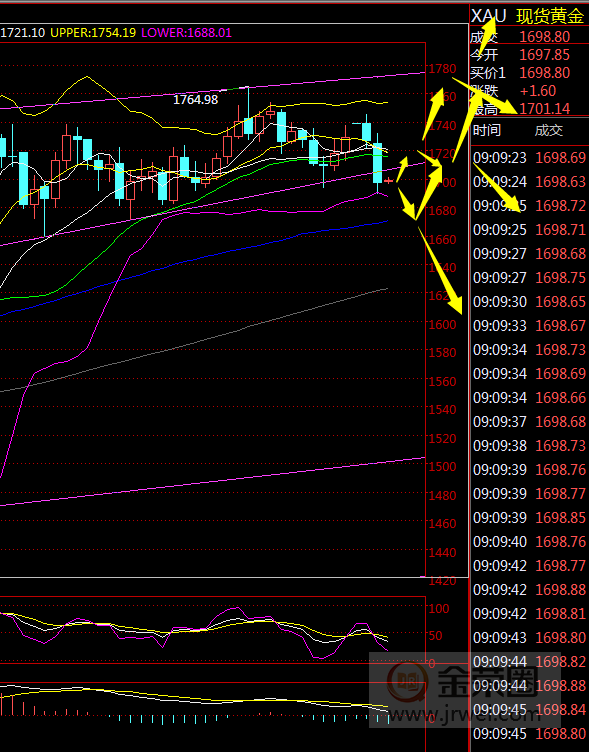Click the latest cyan candlestick on the chart
The height and width of the screenshot is (752, 589).
(x=378, y=163)
